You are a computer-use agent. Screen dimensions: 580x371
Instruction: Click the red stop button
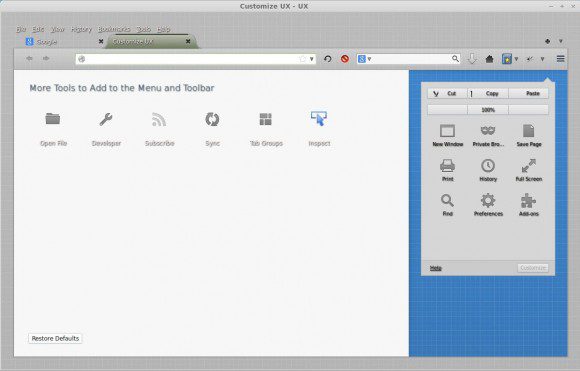(345, 59)
